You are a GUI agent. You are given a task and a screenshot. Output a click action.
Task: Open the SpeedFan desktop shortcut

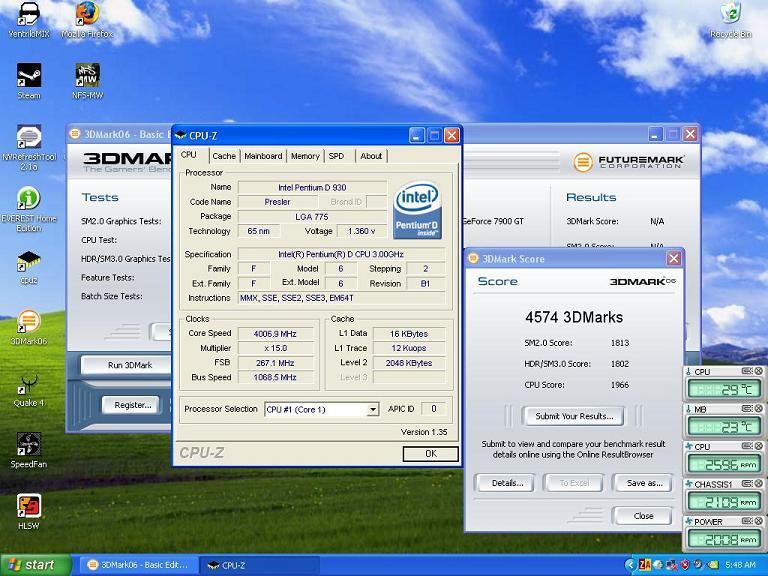[29, 451]
